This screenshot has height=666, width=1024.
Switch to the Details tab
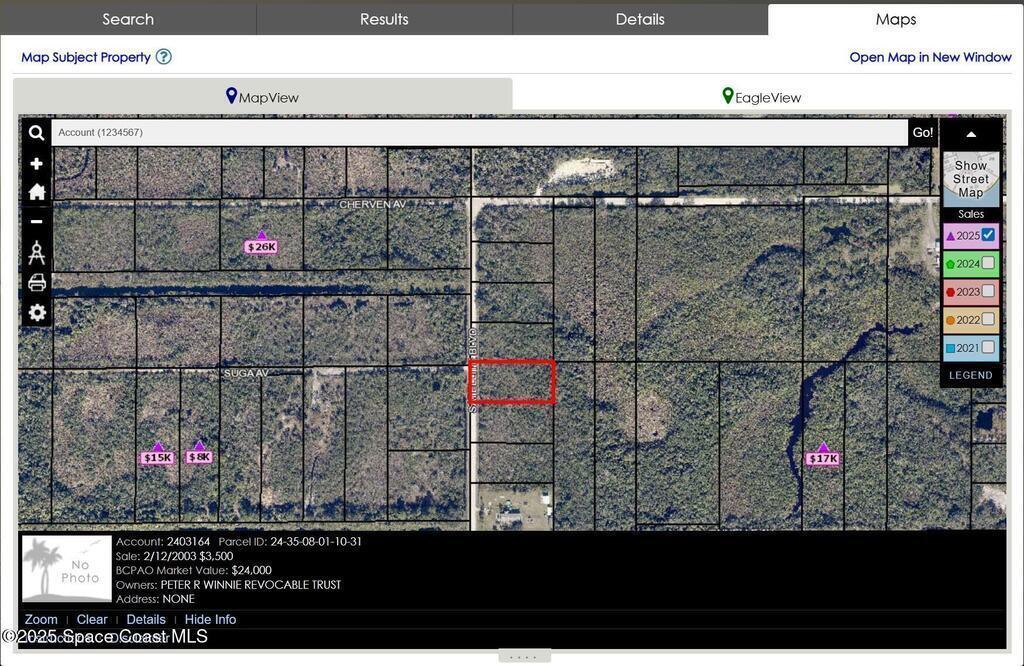click(640, 19)
